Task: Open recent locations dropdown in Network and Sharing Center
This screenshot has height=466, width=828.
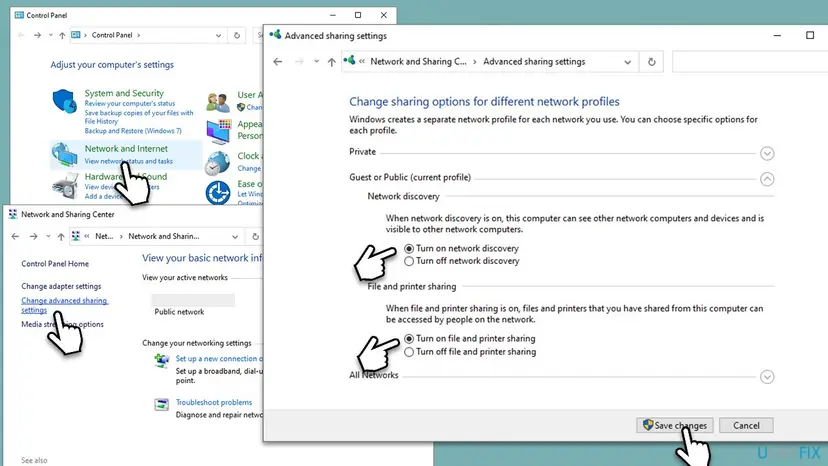Action: (48, 236)
